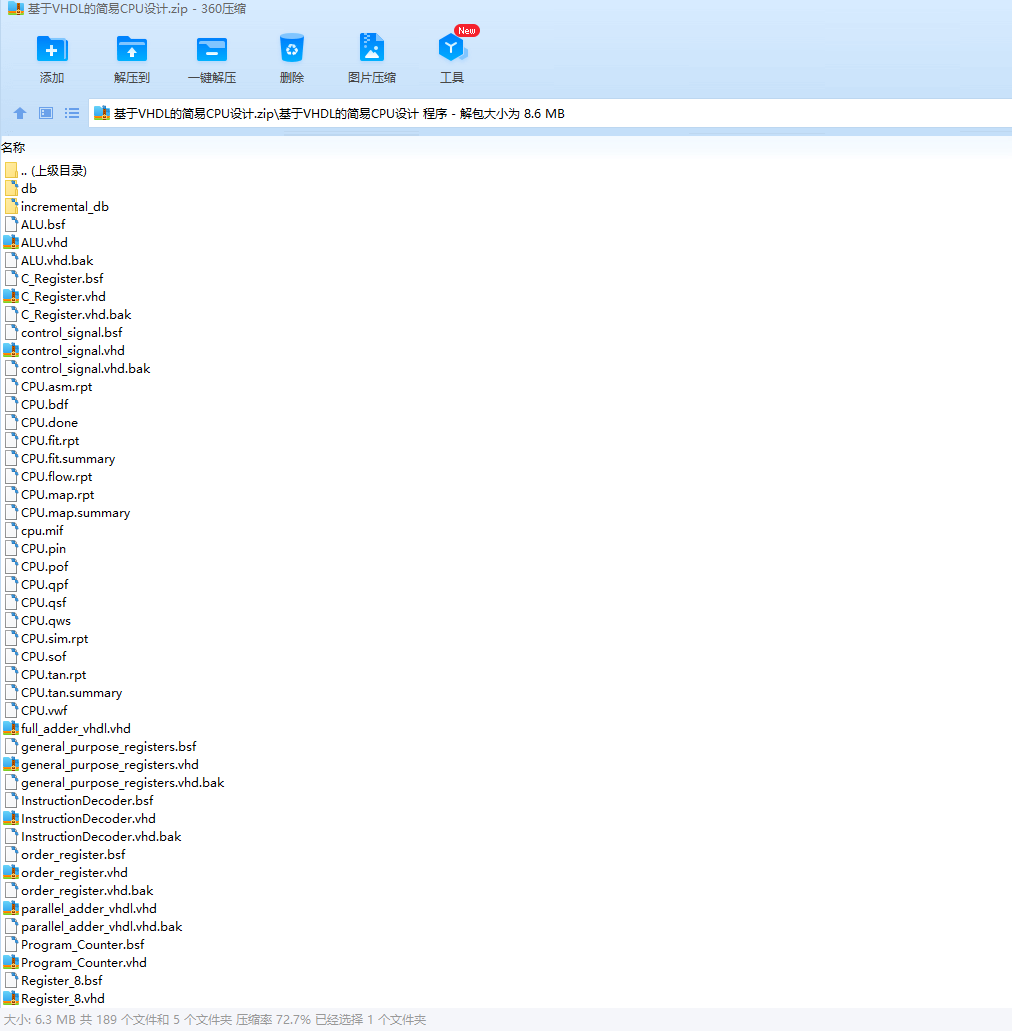
Task: Click the 添加 (Add) toolbar icon
Action: [52, 49]
